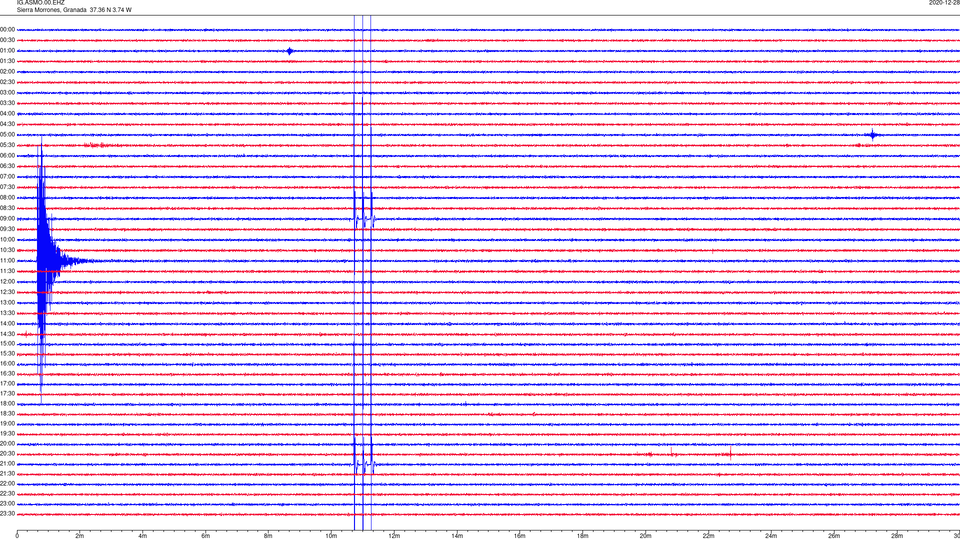
Task: Select the 06:30 trace time label
Action: [7, 166]
